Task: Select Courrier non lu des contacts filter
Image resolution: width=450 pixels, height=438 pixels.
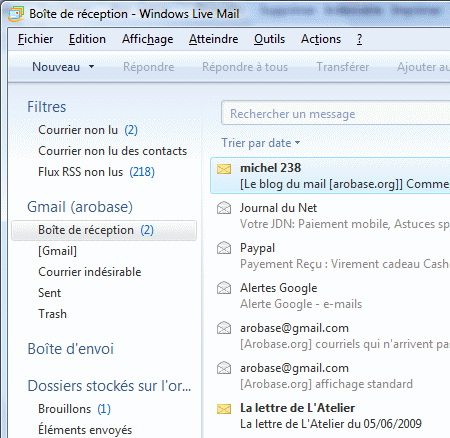Action: (113, 151)
